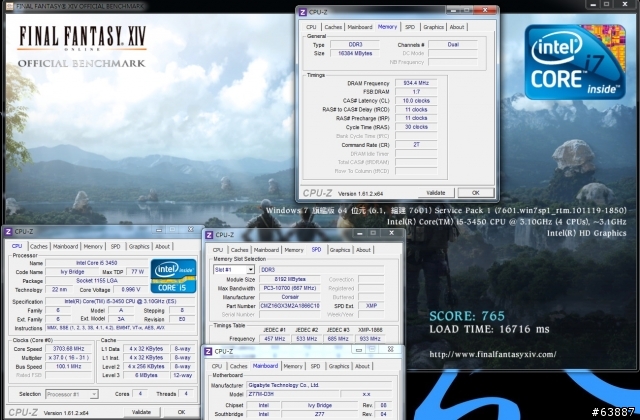The width and height of the screenshot is (640, 420).
Task: Click the Cycle Time value 30 clocks
Action: [x=416, y=127]
